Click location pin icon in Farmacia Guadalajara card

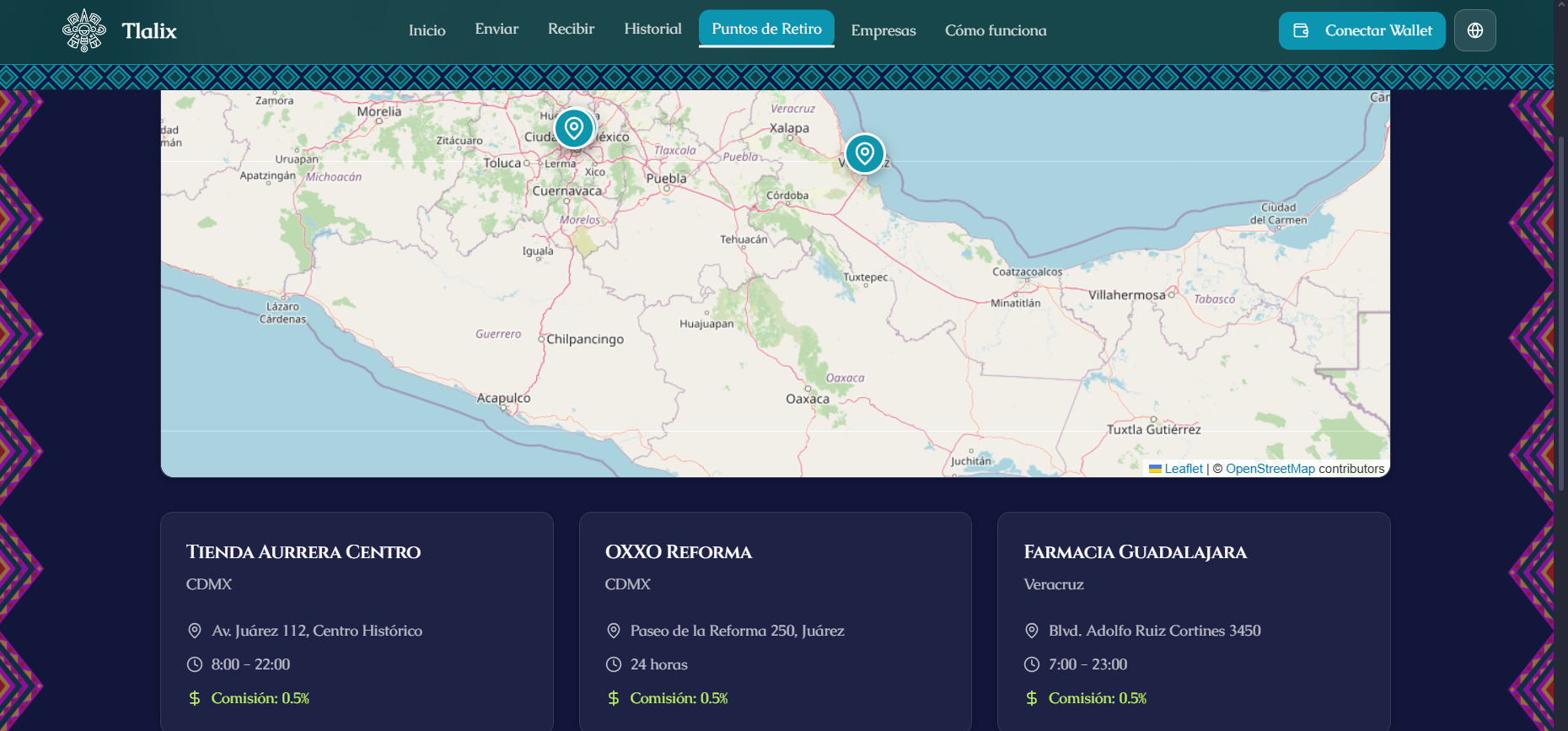(1032, 631)
